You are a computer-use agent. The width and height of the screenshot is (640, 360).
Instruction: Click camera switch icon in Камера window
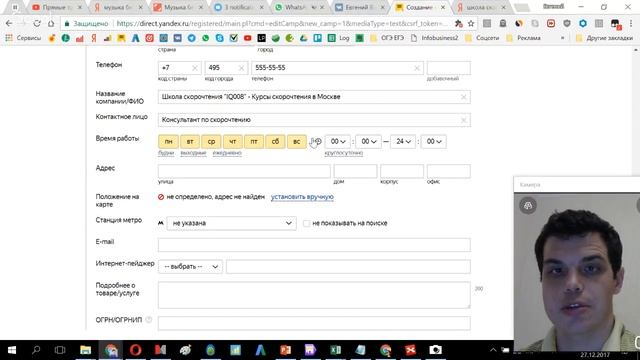[x=528, y=206]
